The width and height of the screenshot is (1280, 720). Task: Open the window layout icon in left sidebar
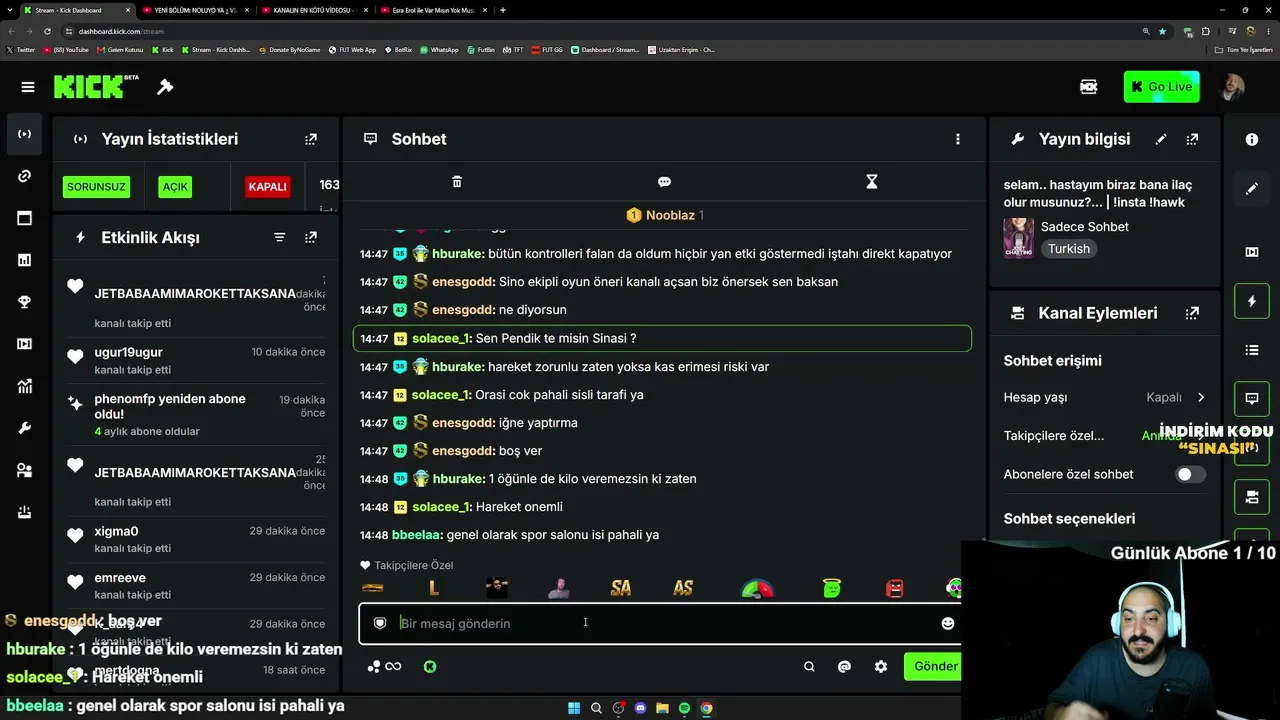25,218
